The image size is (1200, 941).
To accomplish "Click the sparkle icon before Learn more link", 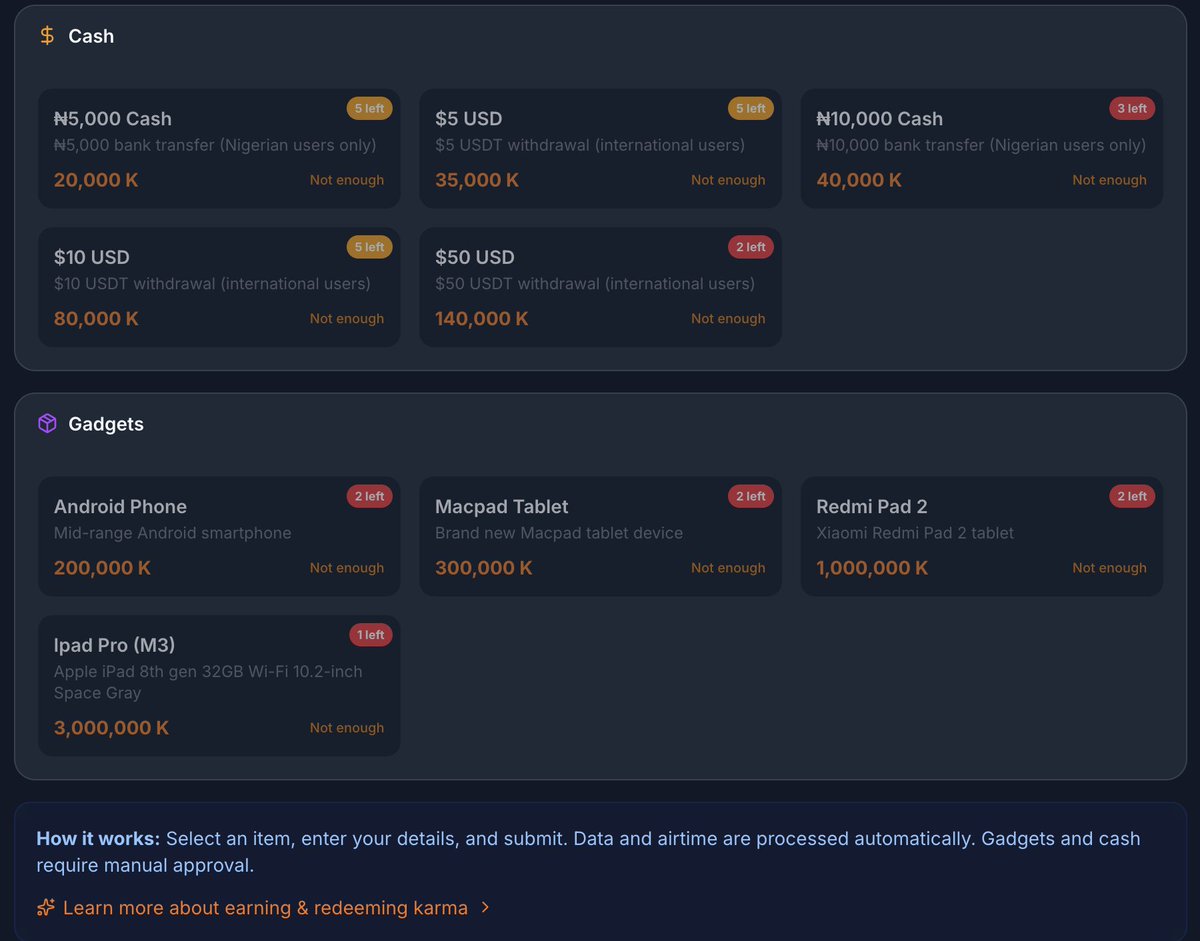I will 45,908.
